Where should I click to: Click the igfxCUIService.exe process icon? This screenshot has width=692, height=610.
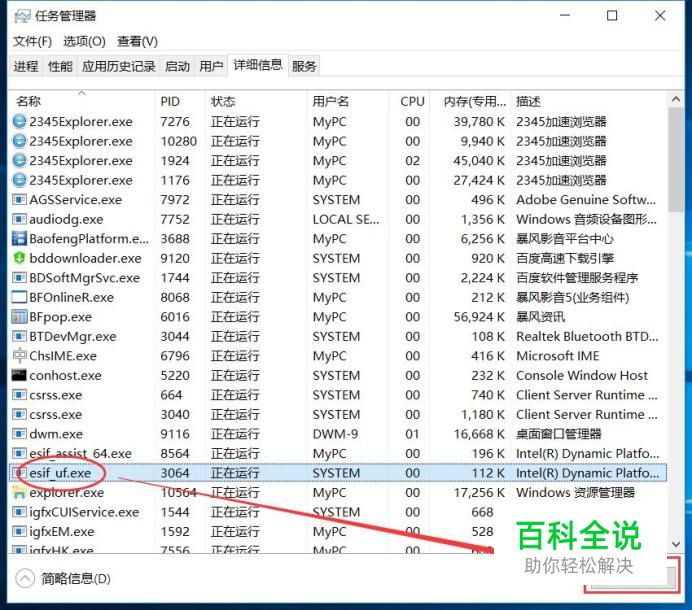19,512
